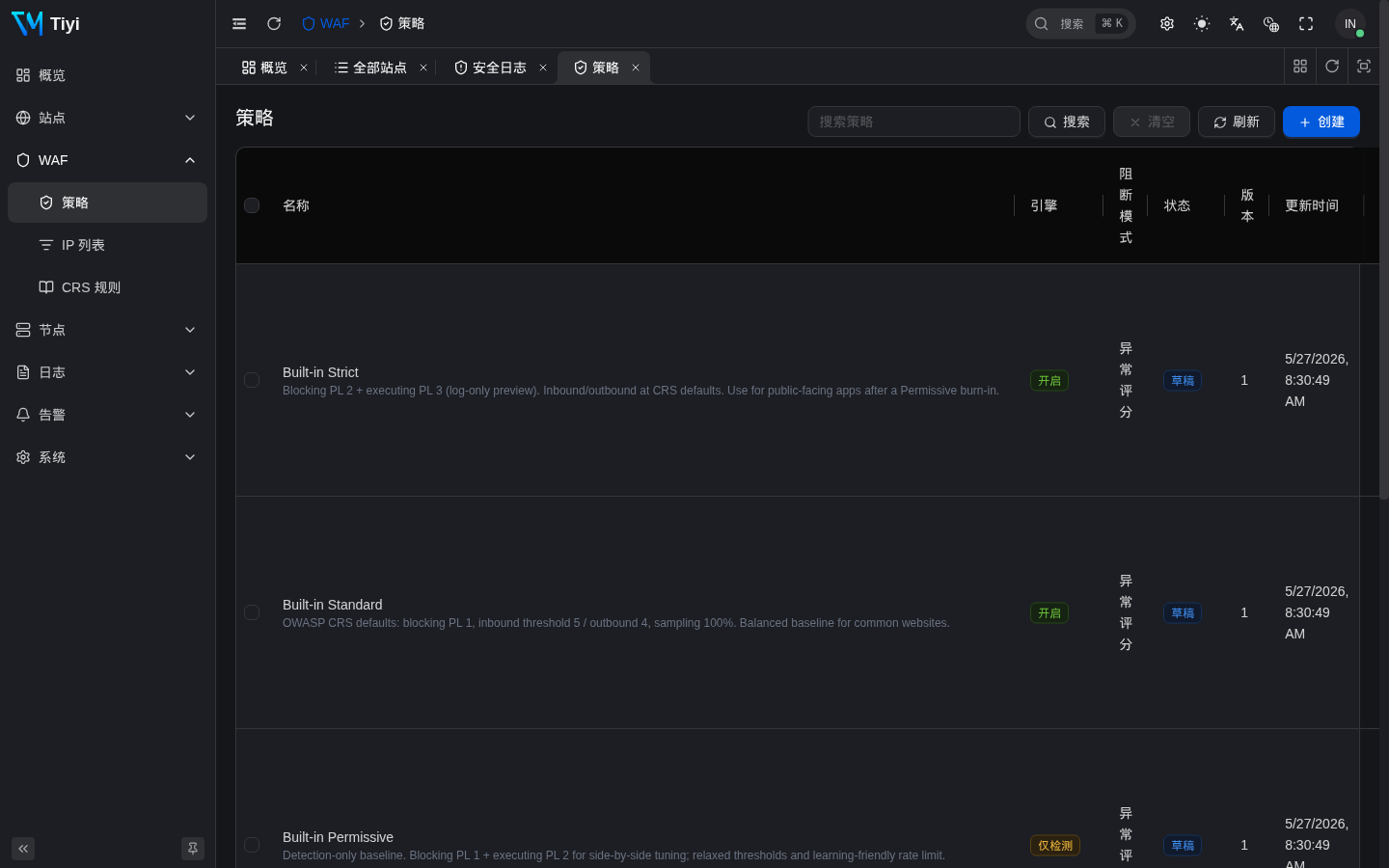Expand the 日志 sidebar menu

[x=107, y=372]
